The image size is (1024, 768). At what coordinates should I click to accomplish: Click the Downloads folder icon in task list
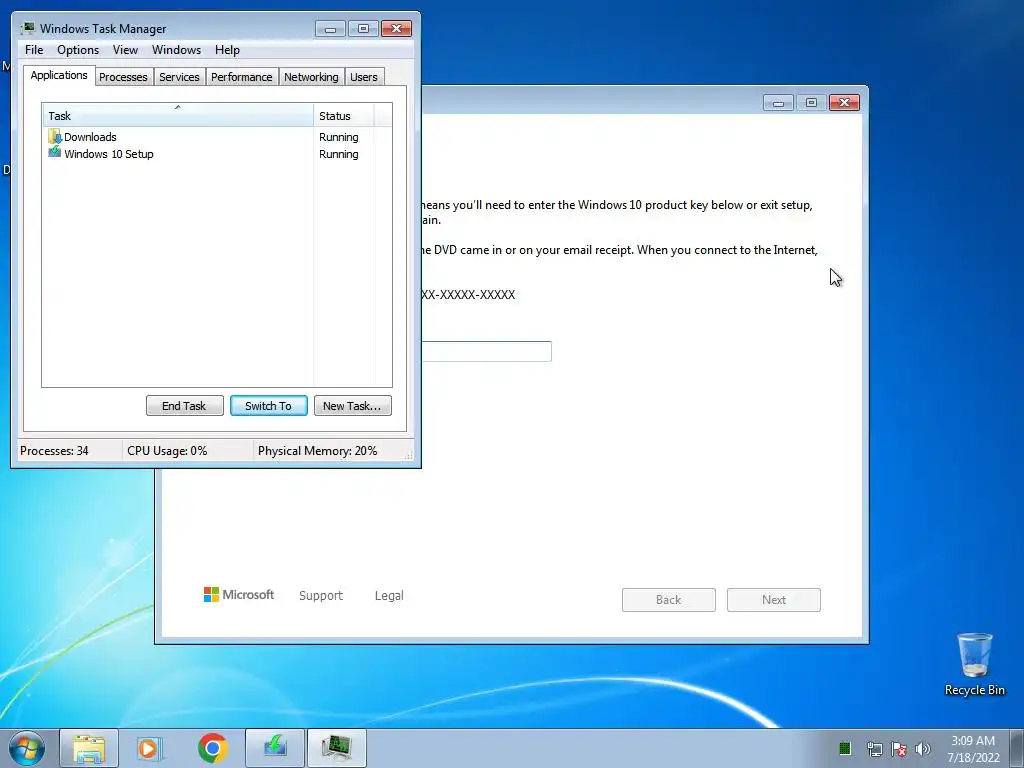tap(55, 136)
